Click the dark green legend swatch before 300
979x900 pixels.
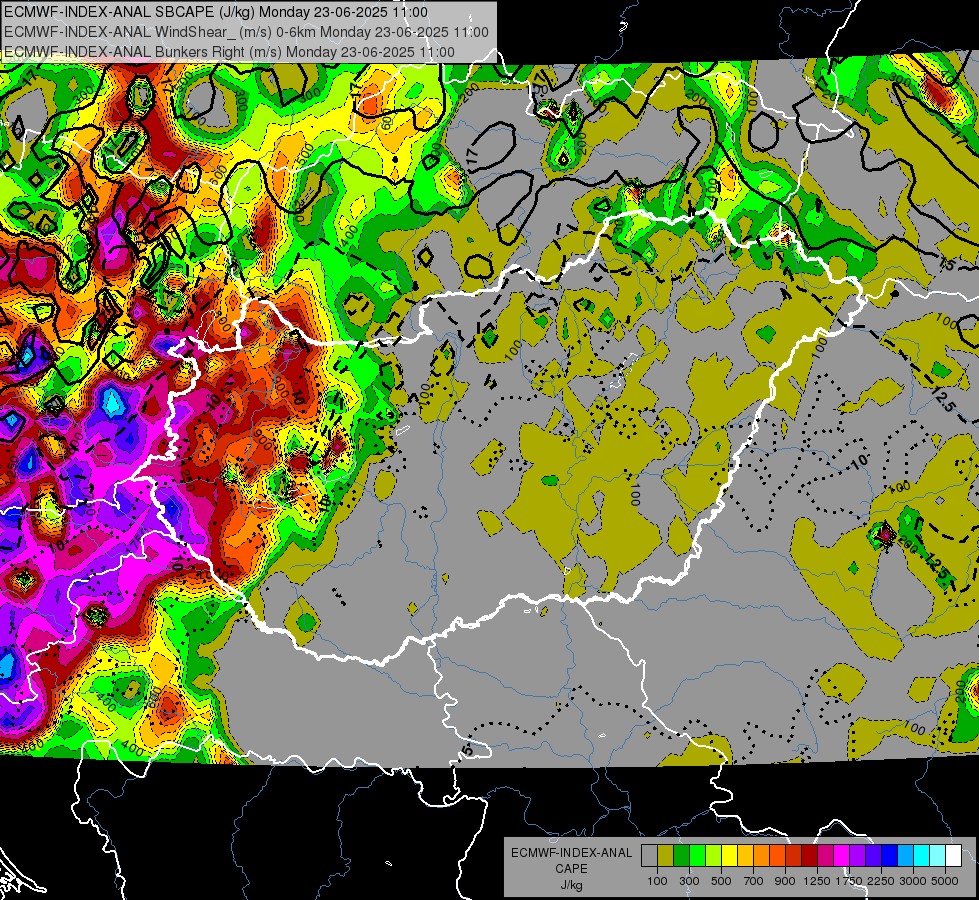[681, 855]
